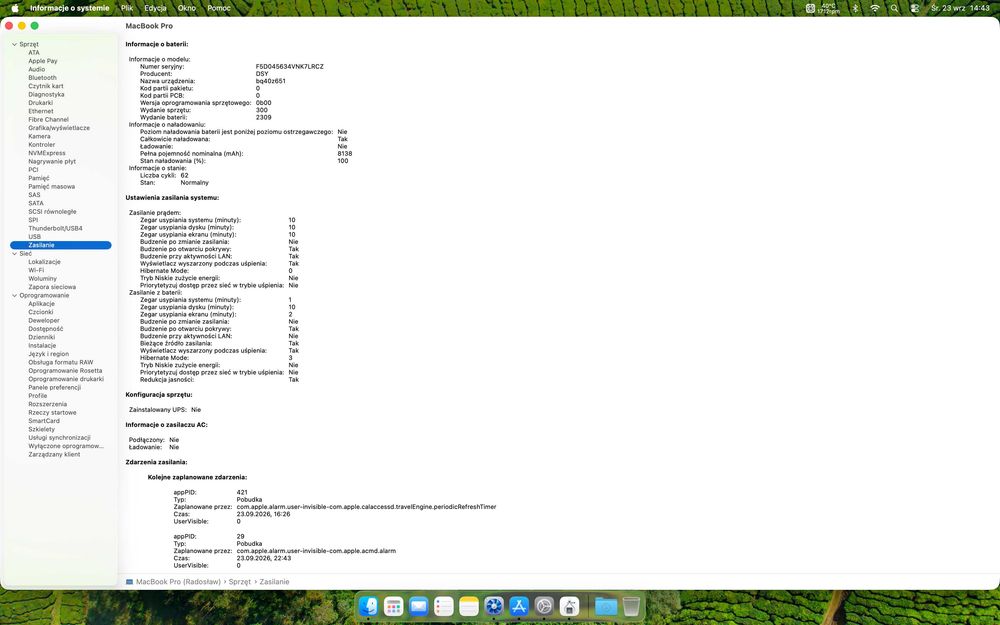Open the Okno menu
This screenshot has height=625, width=1000.
pyautogui.click(x=187, y=8)
